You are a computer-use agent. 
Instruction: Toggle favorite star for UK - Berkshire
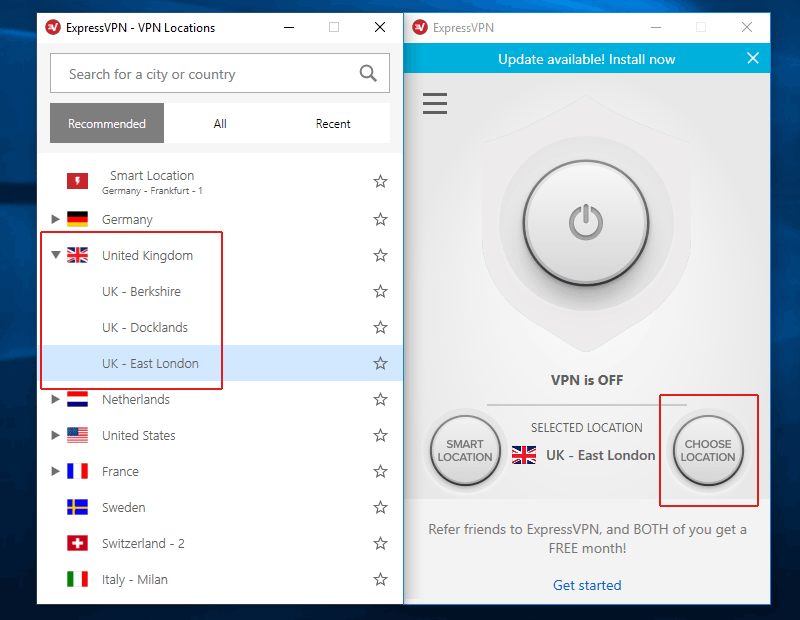(x=380, y=291)
